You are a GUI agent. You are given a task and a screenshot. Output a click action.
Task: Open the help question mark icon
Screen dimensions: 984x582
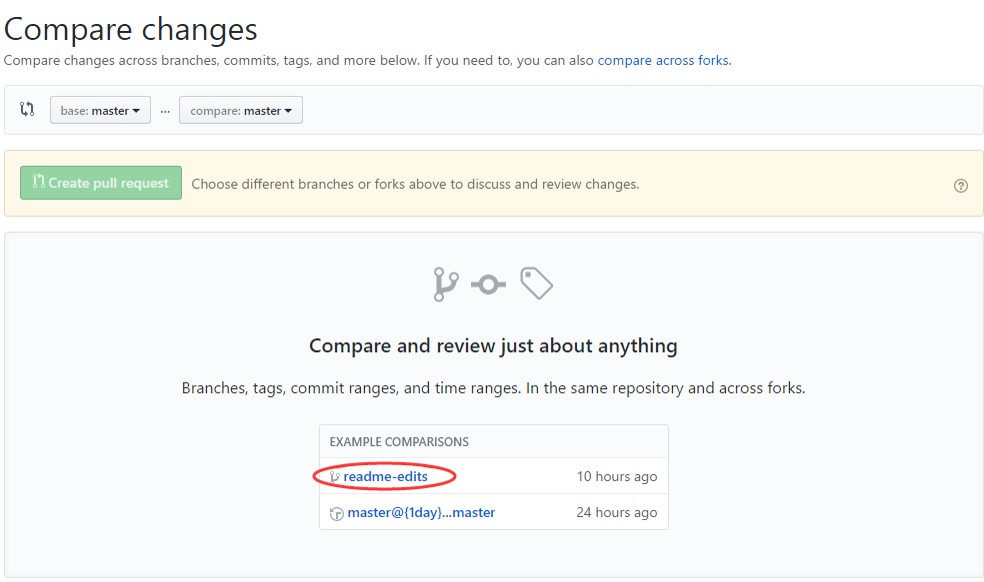click(x=960, y=185)
